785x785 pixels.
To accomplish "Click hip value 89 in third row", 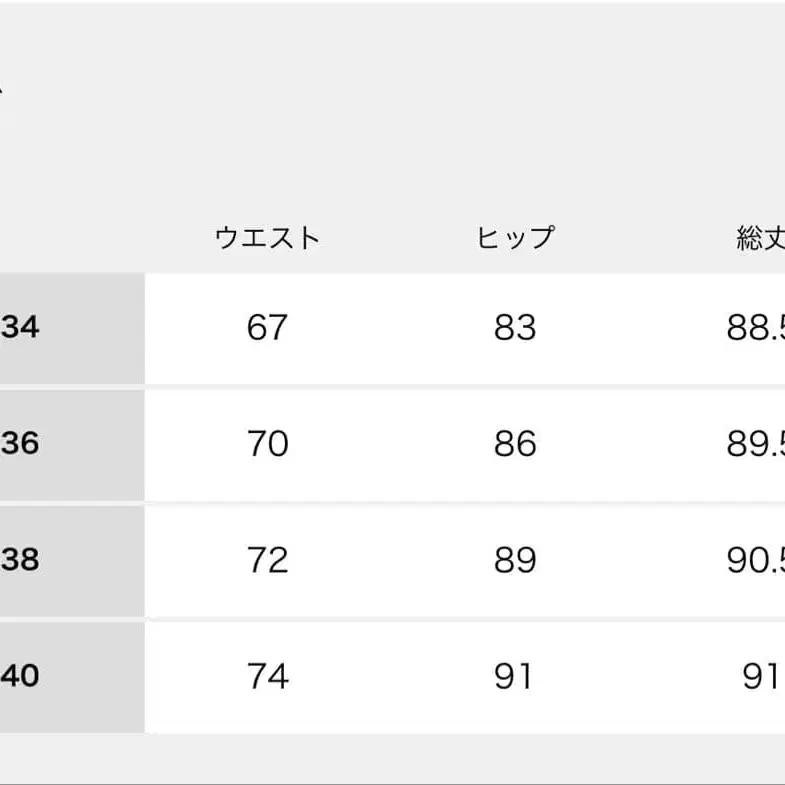I will pos(515,560).
